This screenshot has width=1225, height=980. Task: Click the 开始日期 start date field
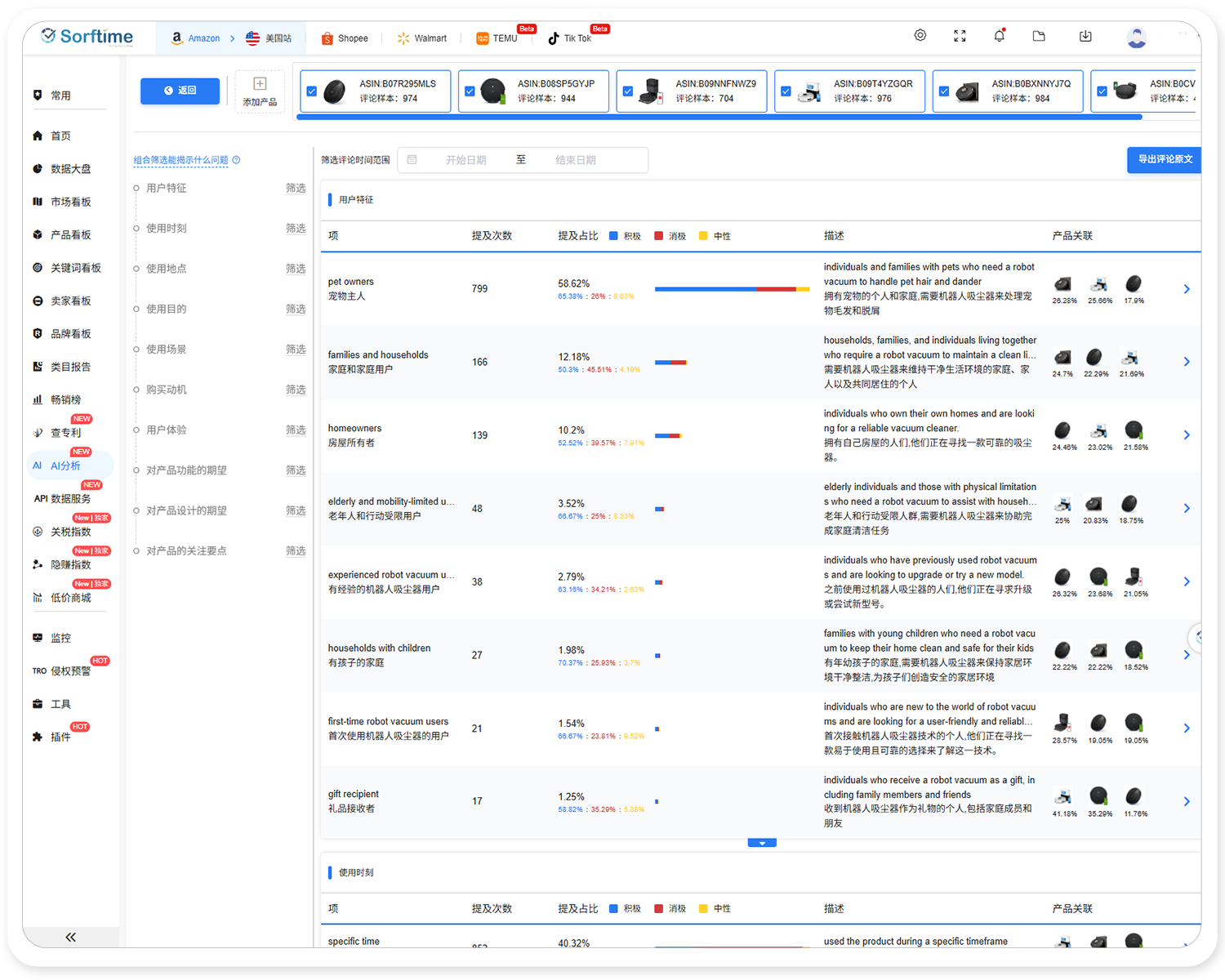coord(465,160)
